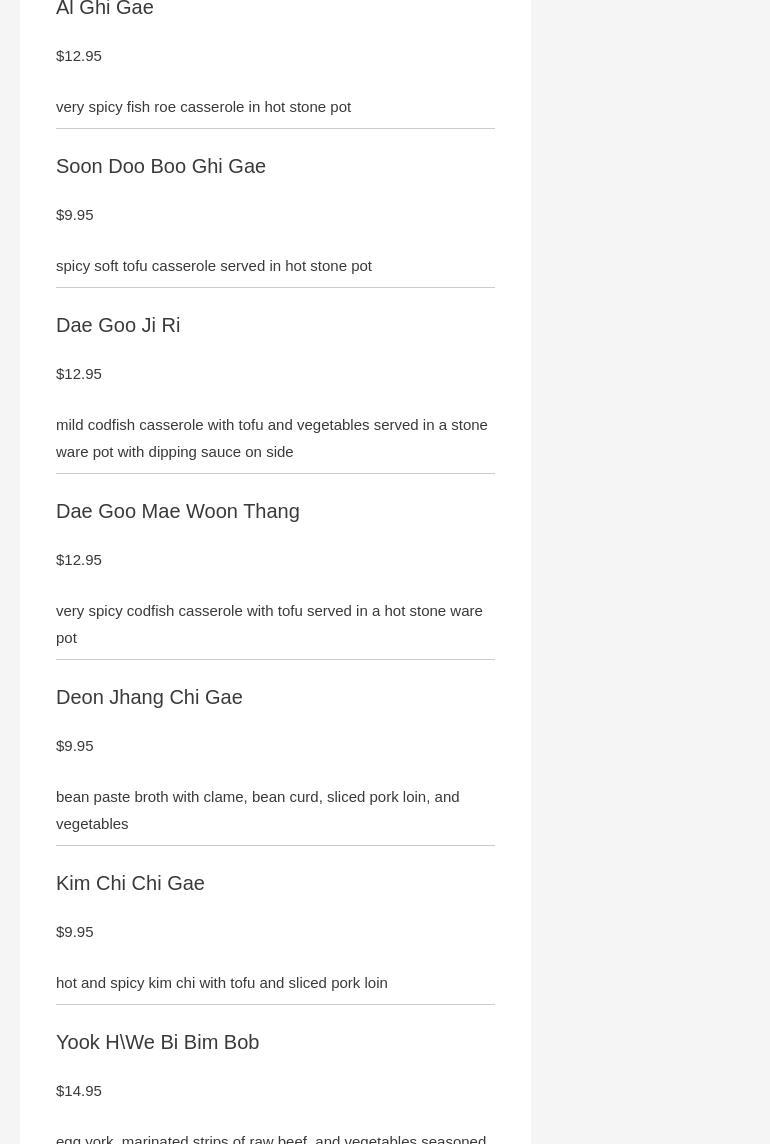Click the Yook H\We Bi Bim Bob heading
This screenshot has height=1144, width=770.
click(x=157, y=1042)
